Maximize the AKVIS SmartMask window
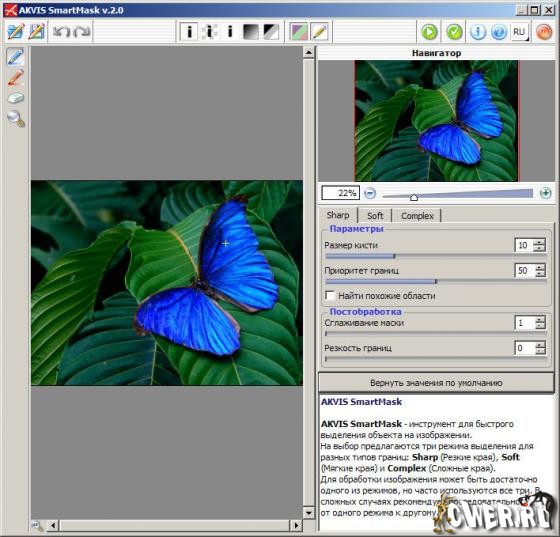This screenshot has height=537, width=560. (x=534, y=10)
